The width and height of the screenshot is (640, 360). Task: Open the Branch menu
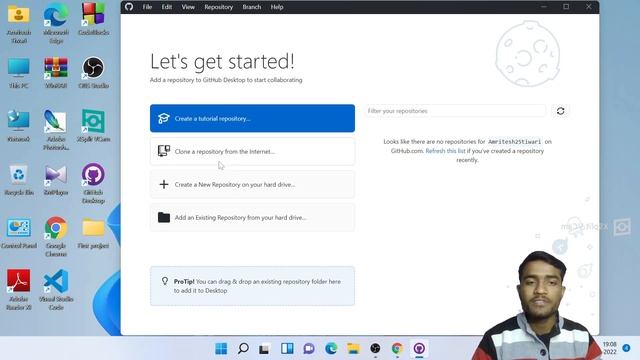pos(251,7)
